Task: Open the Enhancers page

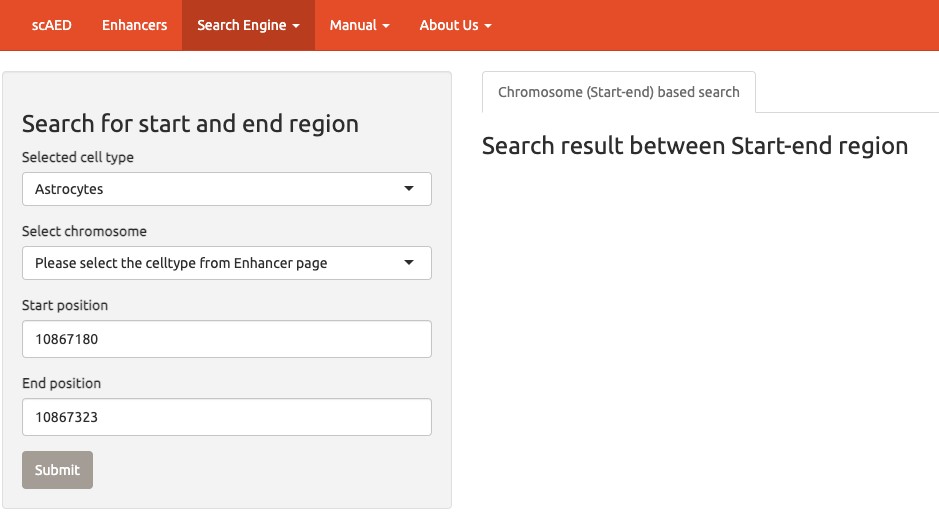Action: point(134,25)
